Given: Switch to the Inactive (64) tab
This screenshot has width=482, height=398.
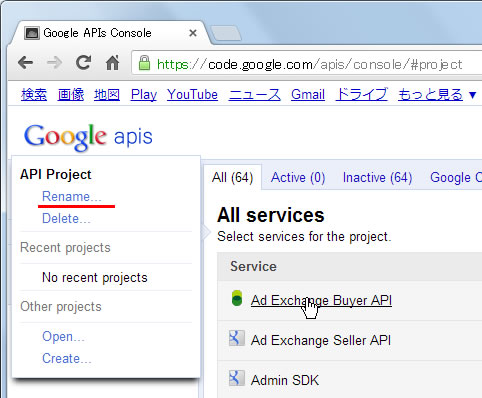Looking at the screenshot, I should [377, 177].
